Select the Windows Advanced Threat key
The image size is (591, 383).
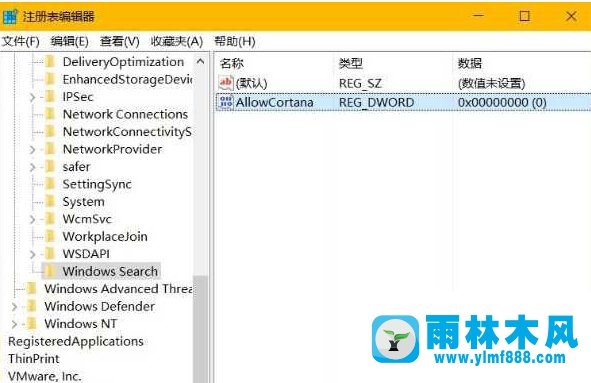118,289
